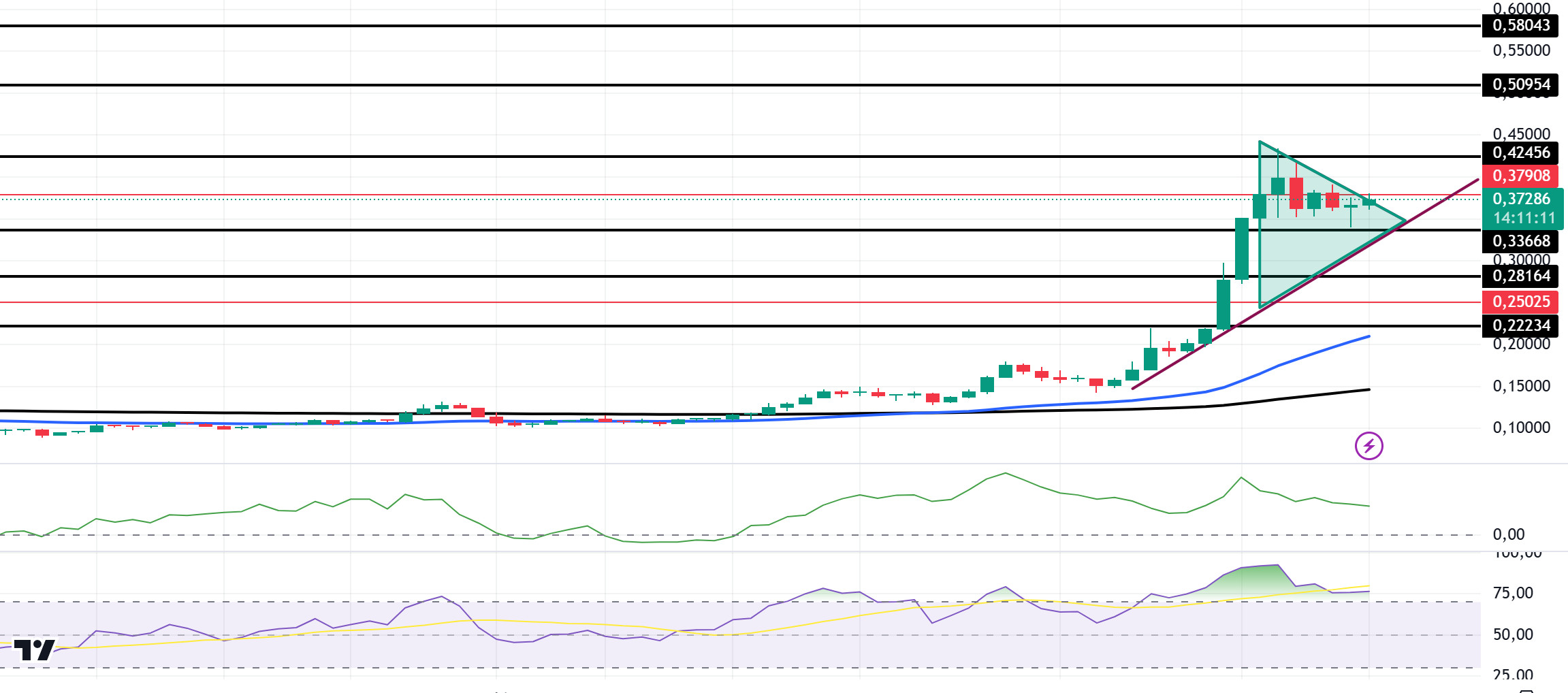
Task: Click the 0,10000 axis tick label
Action: [1521, 428]
